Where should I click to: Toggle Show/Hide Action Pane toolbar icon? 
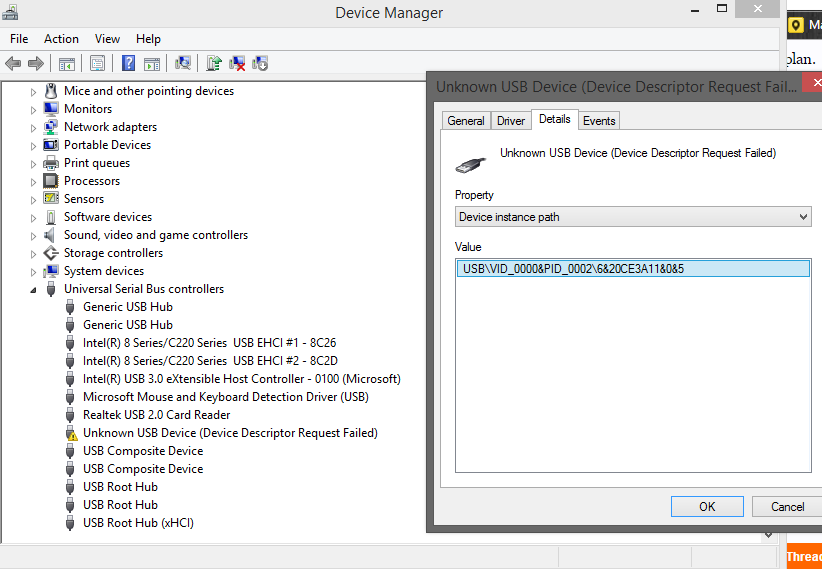(x=152, y=64)
